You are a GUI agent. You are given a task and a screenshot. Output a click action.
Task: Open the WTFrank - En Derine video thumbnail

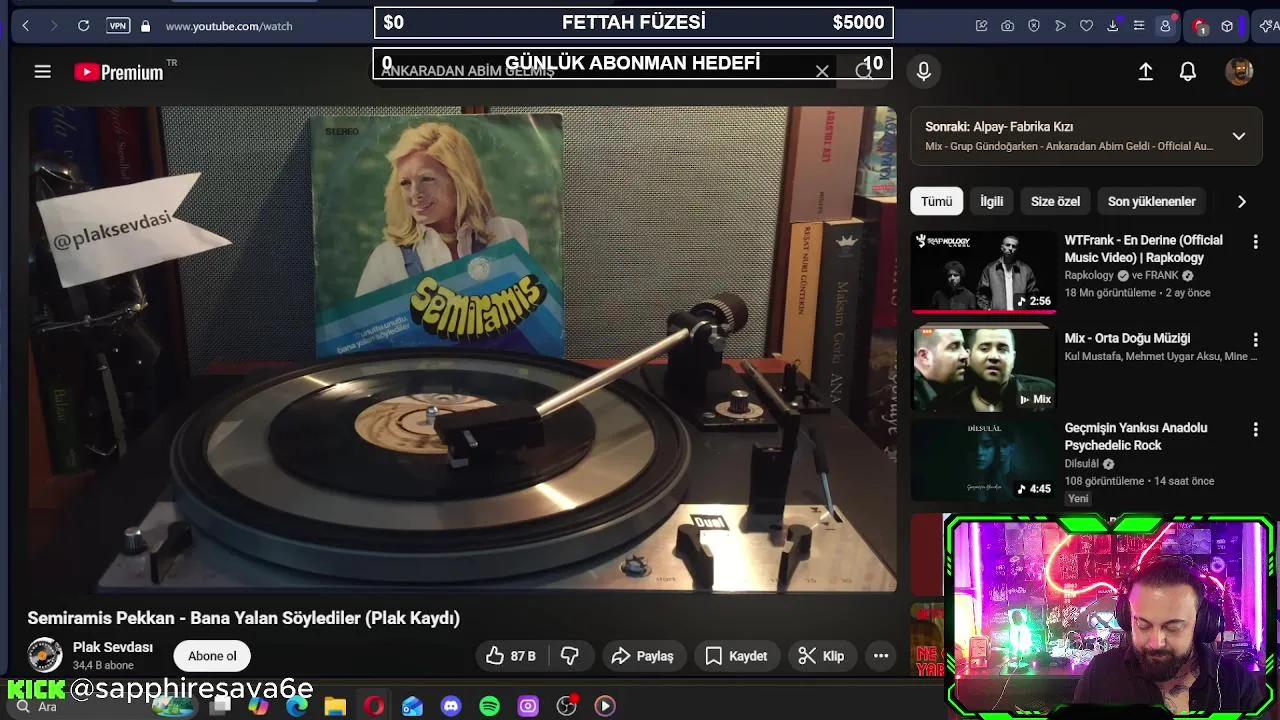[x=984, y=272]
